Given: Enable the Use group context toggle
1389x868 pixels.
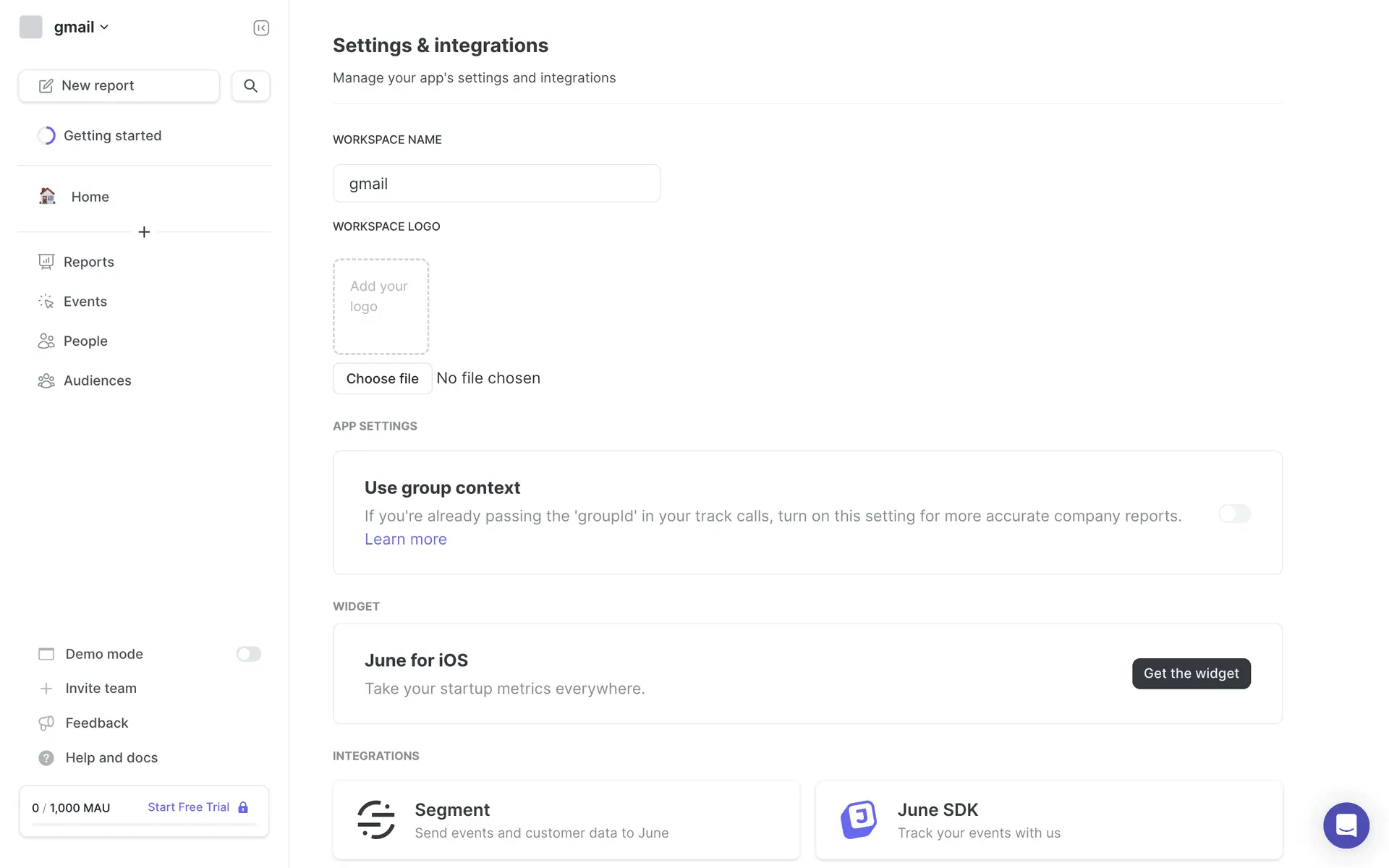Looking at the screenshot, I should tap(1234, 514).
